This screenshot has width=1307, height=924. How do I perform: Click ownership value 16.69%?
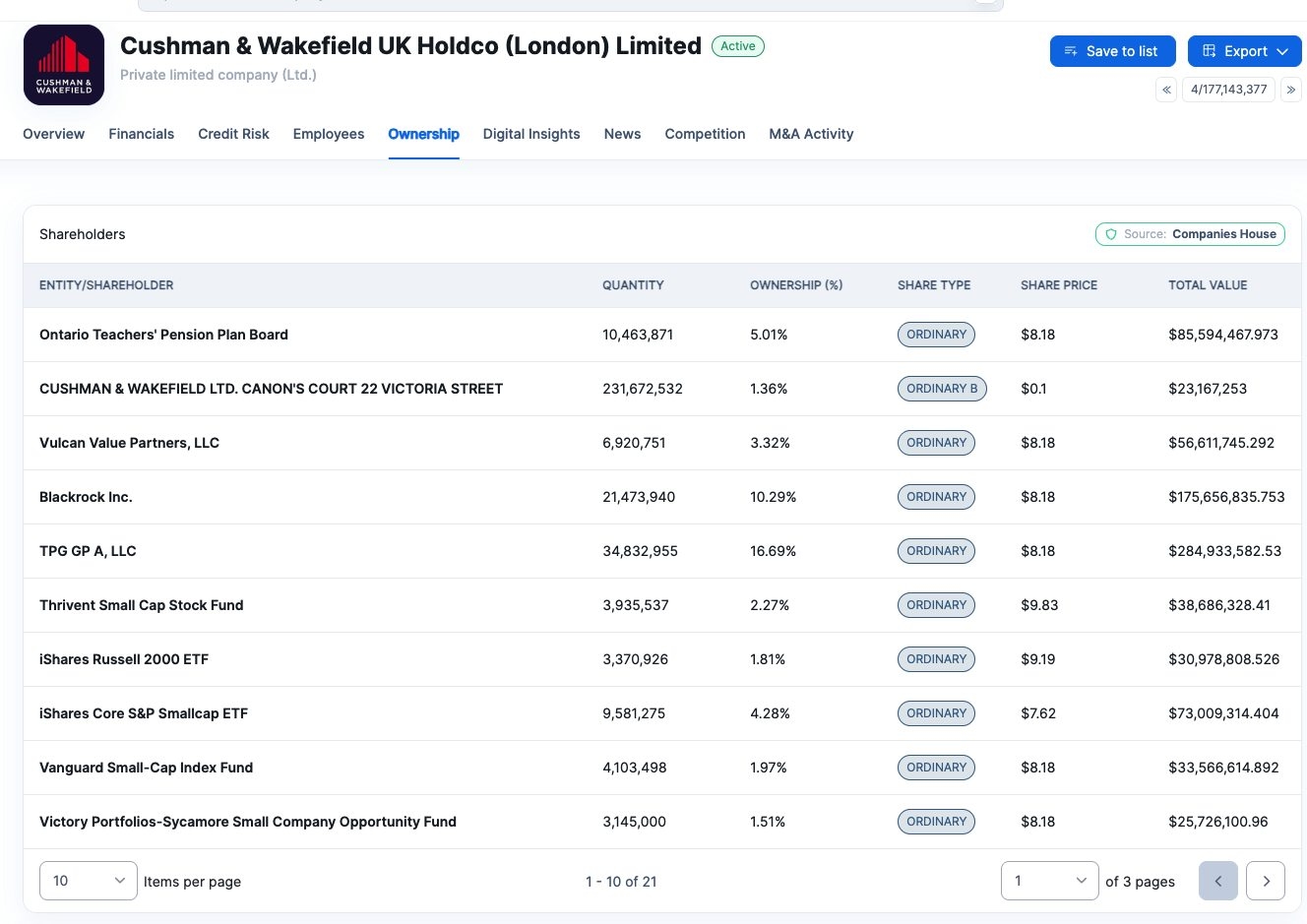click(x=773, y=551)
